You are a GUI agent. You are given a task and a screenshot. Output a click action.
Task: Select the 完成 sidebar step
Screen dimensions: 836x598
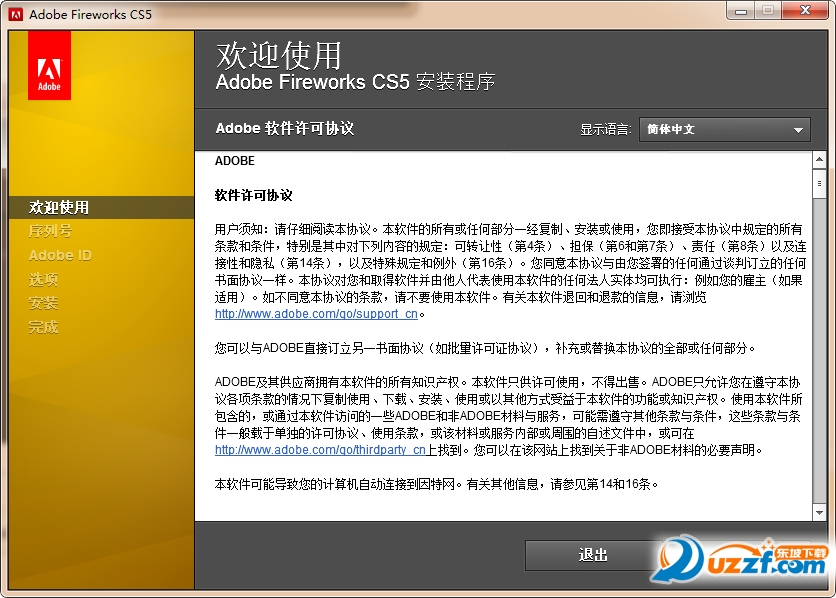(43, 327)
